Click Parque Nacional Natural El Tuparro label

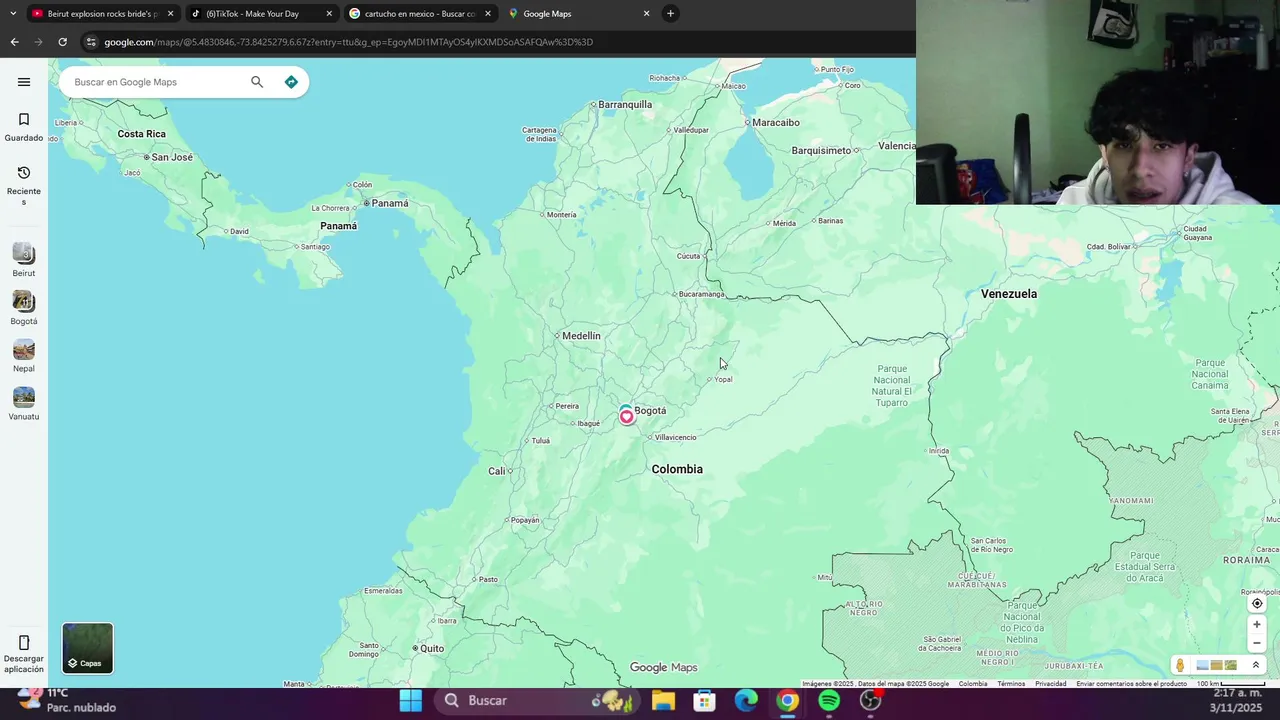tap(892, 385)
